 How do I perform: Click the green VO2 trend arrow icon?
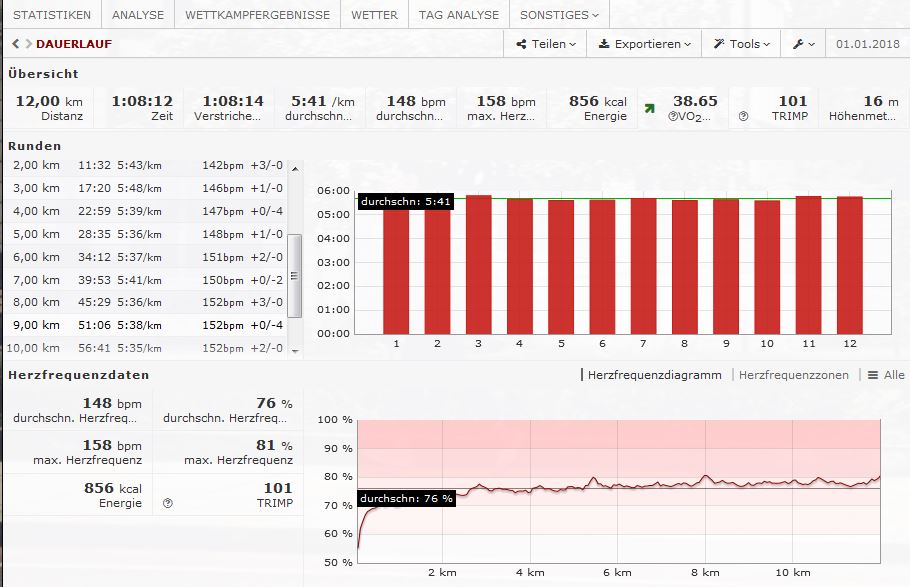649,109
